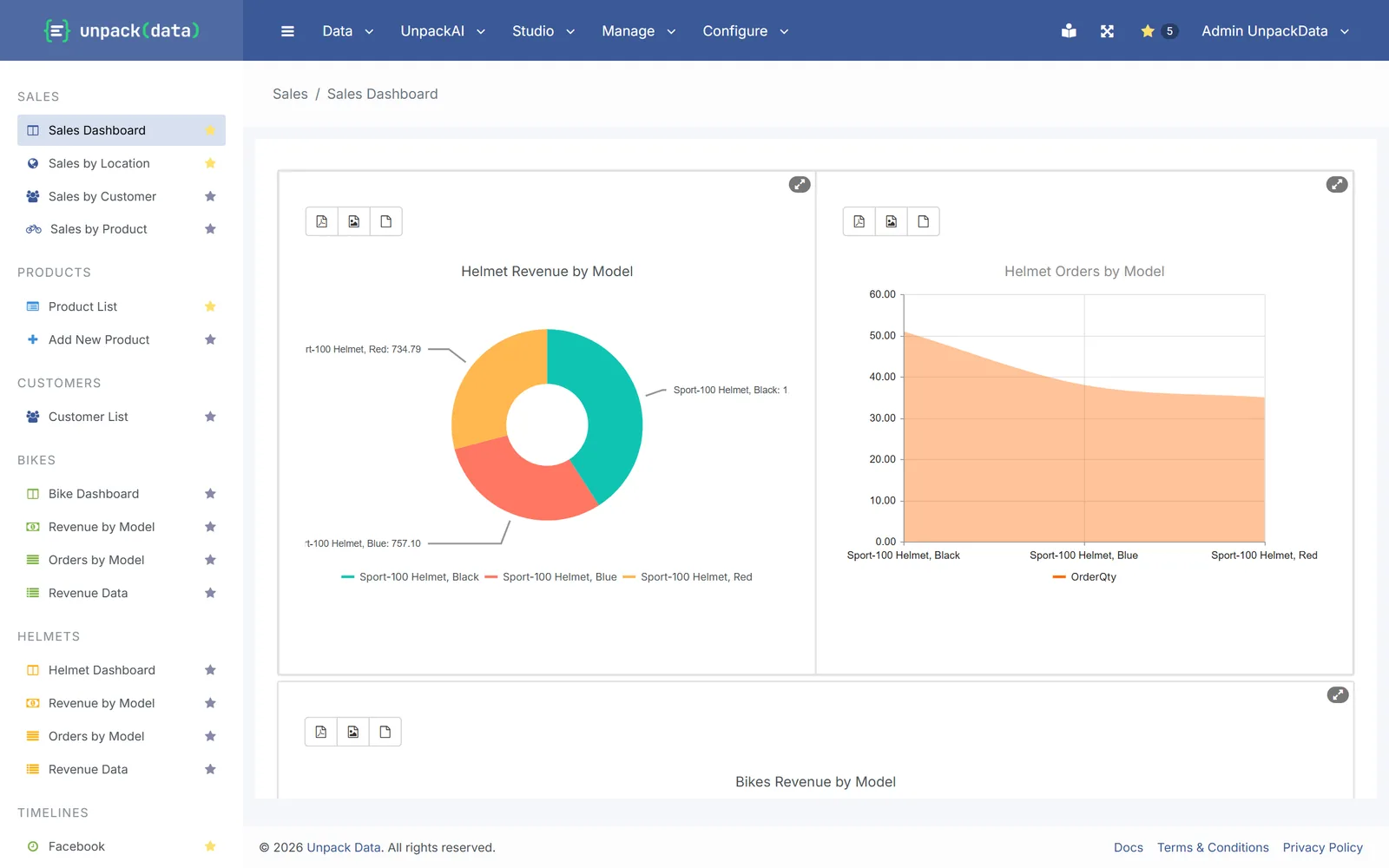
Task: Toggle favorite star for Helmet Dashboard
Action: [x=210, y=670]
